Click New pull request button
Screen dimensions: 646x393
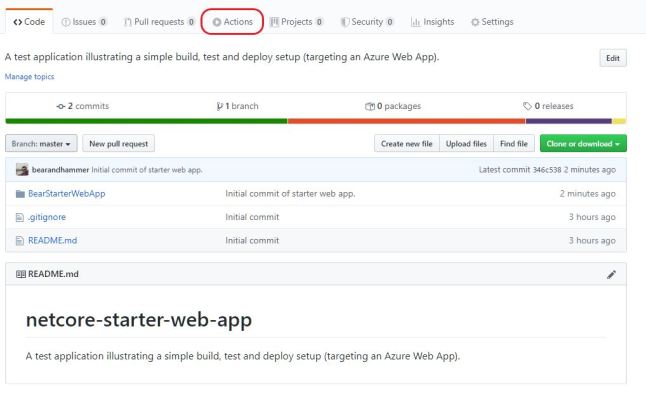(119, 143)
